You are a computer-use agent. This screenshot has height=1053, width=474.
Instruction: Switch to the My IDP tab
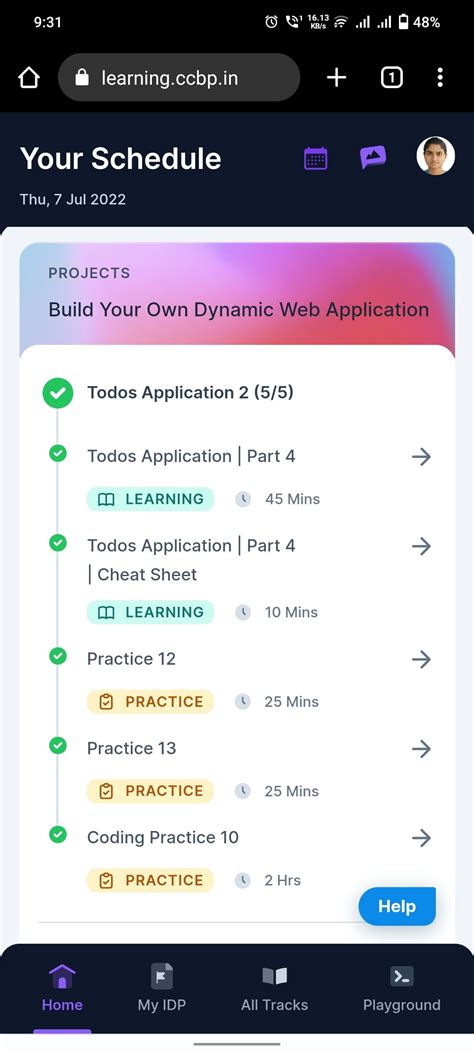click(161, 988)
